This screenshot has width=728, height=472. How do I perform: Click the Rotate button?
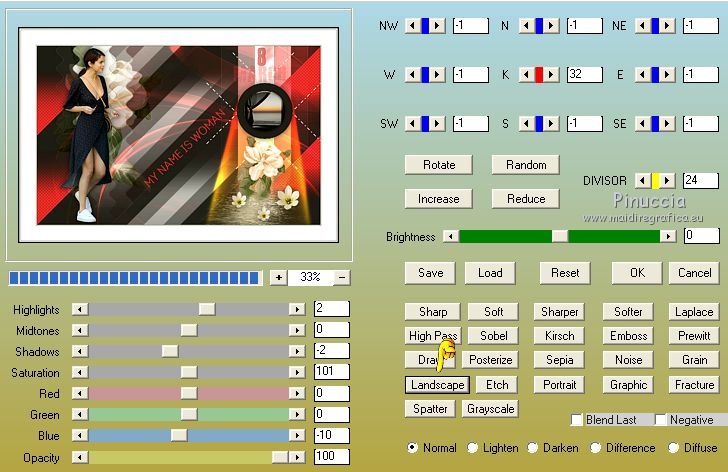pos(439,165)
